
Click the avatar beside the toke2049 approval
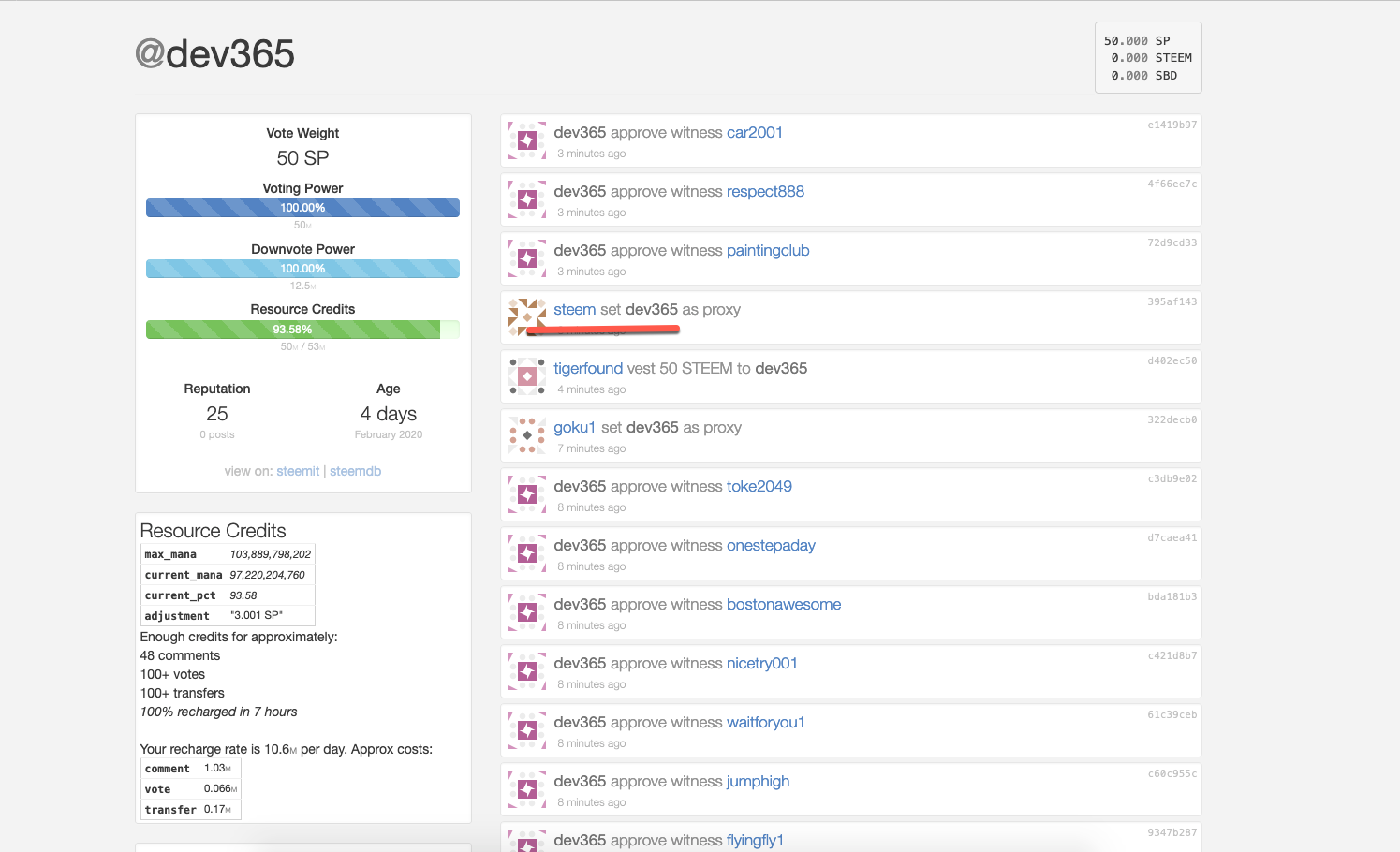tap(527, 494)
